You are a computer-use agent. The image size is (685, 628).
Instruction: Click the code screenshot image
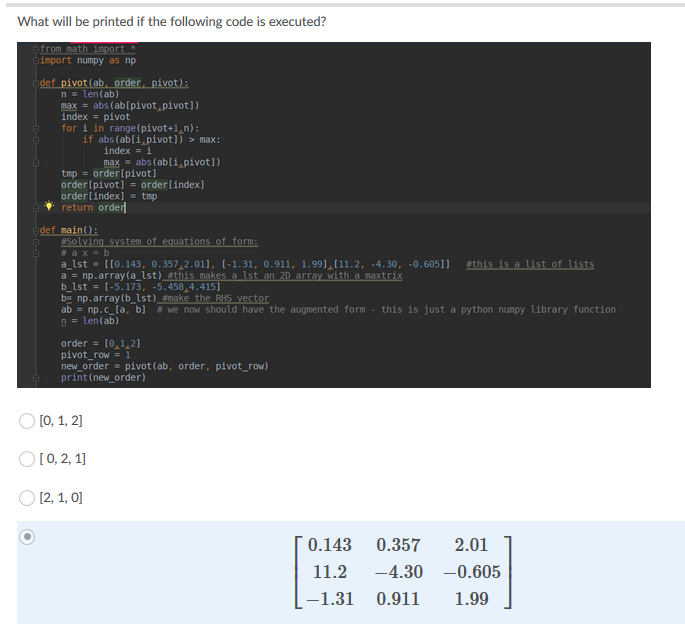tap(334, 215)
